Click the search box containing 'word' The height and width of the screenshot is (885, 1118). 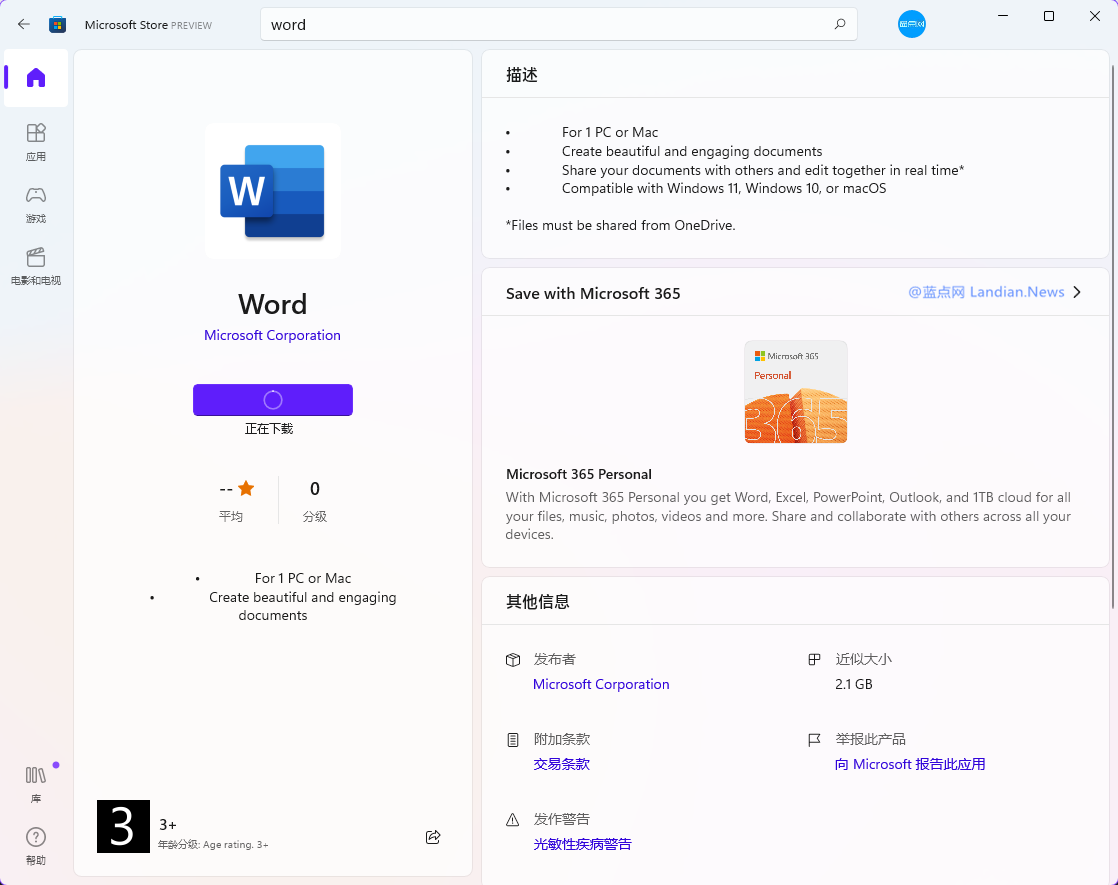click(550, 24)
